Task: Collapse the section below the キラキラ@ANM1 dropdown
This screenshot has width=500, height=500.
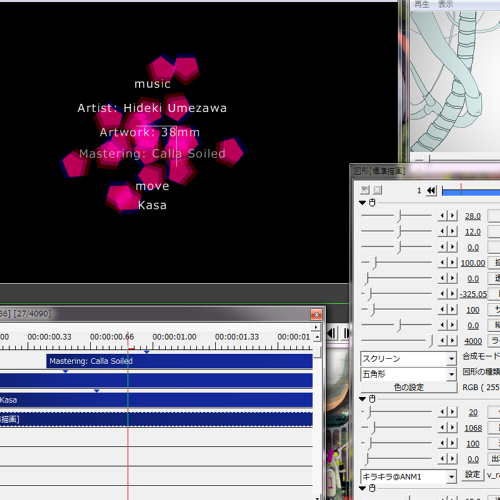Action: pyautogui.click(x=363, y=489)
